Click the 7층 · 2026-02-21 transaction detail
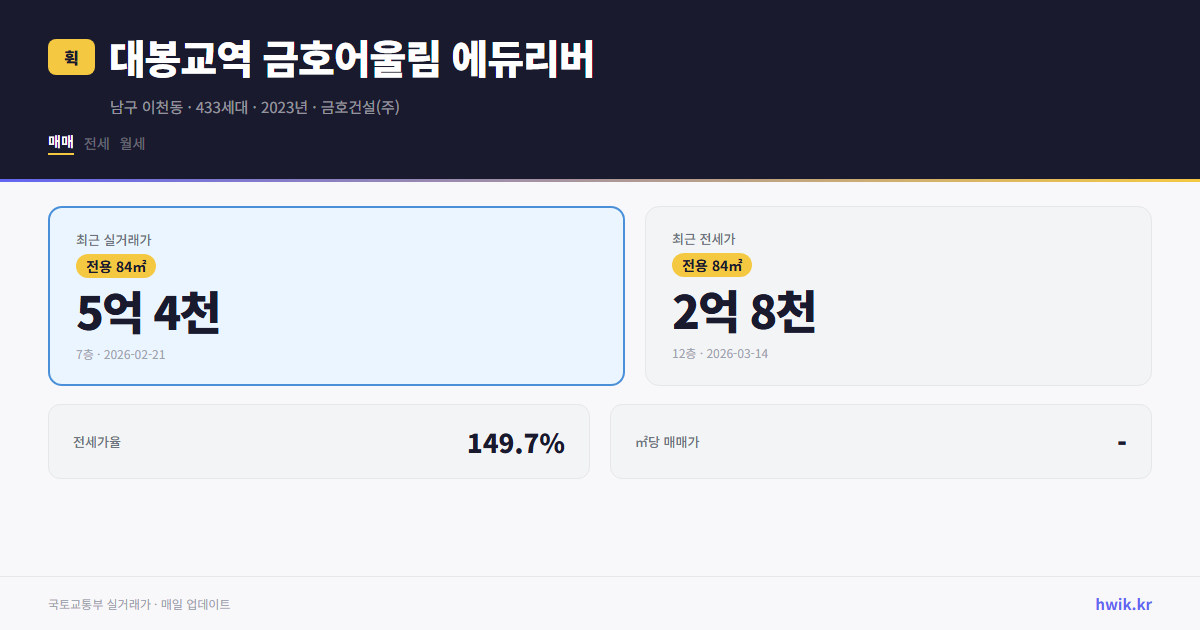The image size is (1200, 630). [x=120, y=355]
